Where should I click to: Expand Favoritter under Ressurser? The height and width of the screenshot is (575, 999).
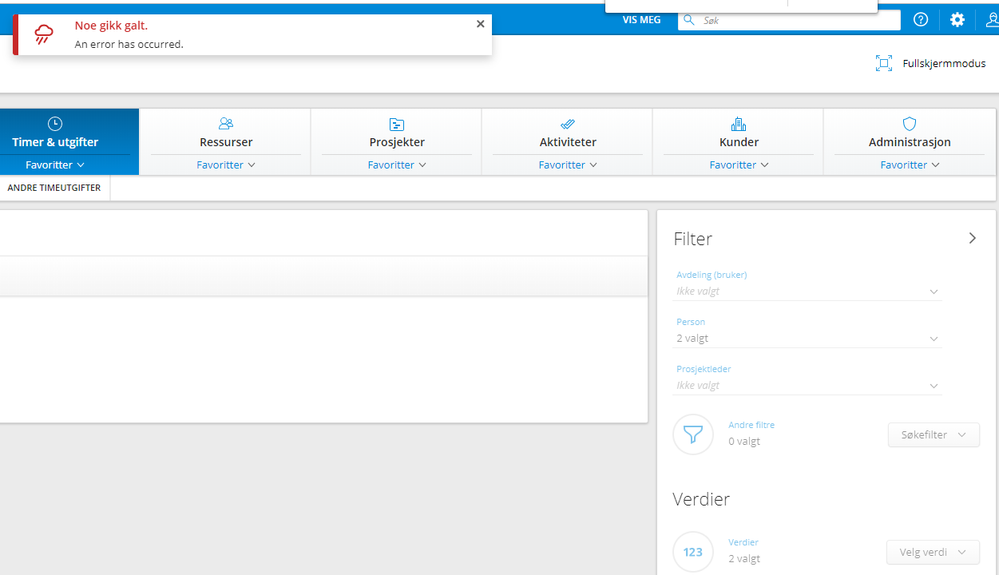pyautogui.click(x=226, y=165)
